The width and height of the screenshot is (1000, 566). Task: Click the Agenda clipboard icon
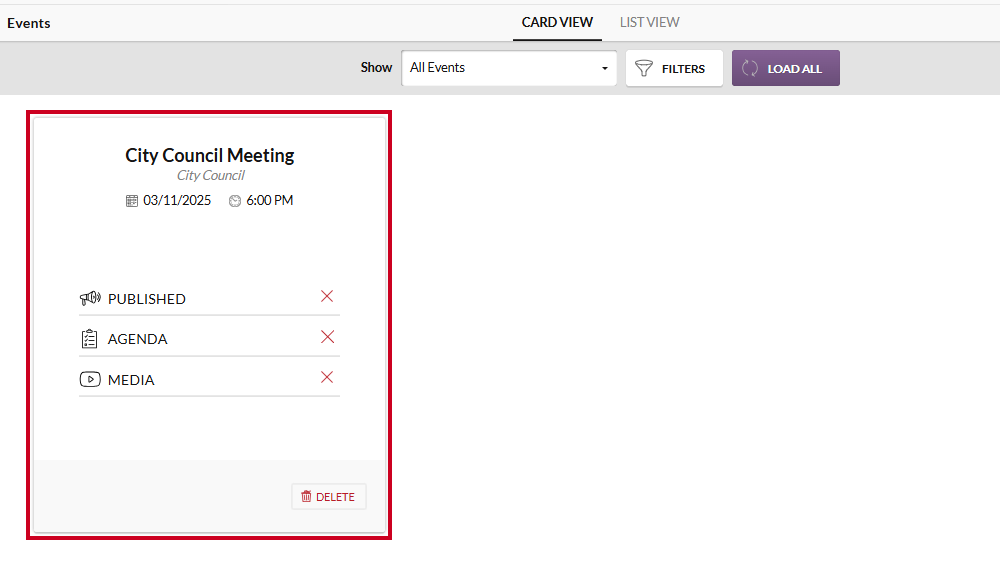(x=89, y=339)
